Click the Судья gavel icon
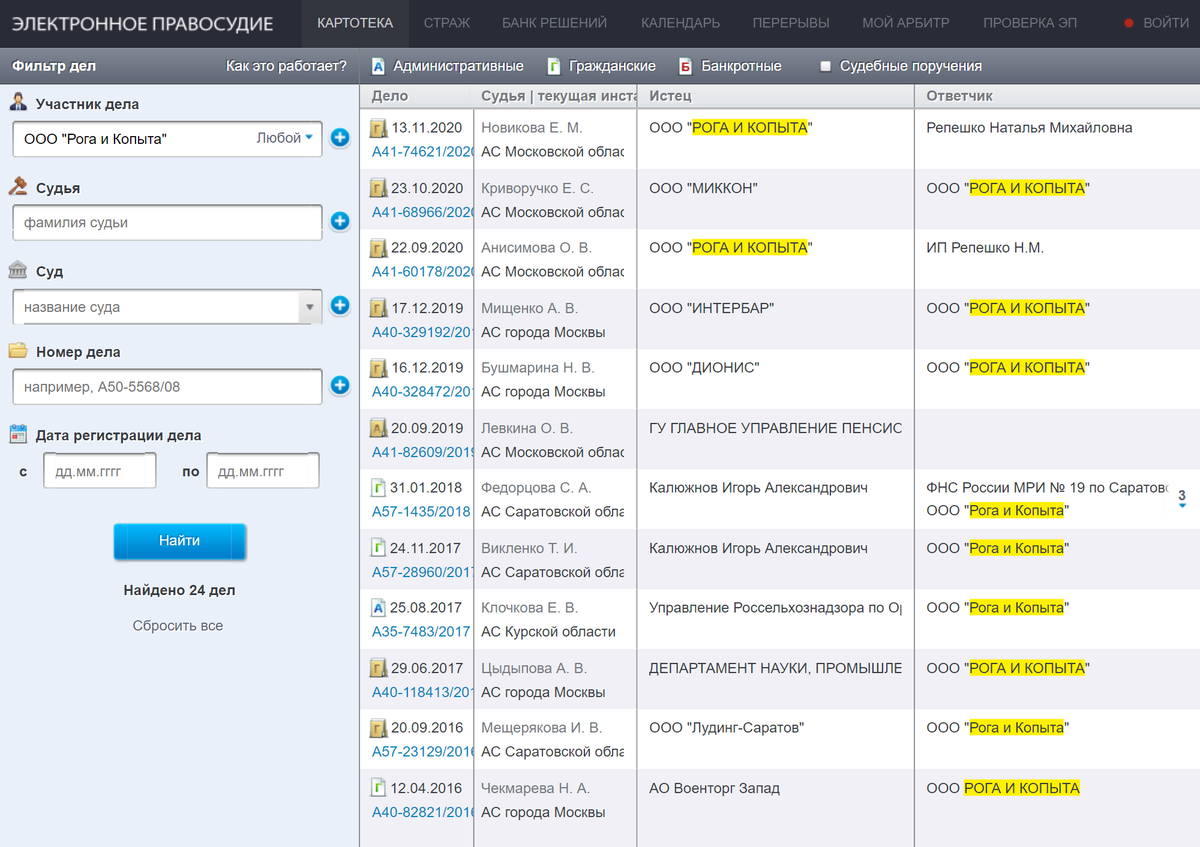The image size is (1200, 847). (18, 186)
